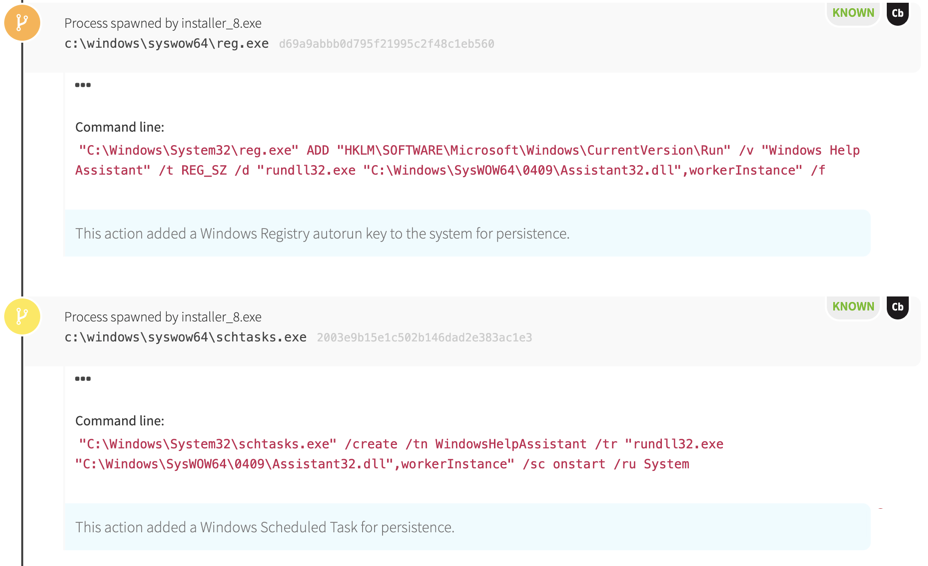Click the reg.exe hash d69a9abbb0d795f2
The image size is (928, 566).
click(x=386, y=44)
